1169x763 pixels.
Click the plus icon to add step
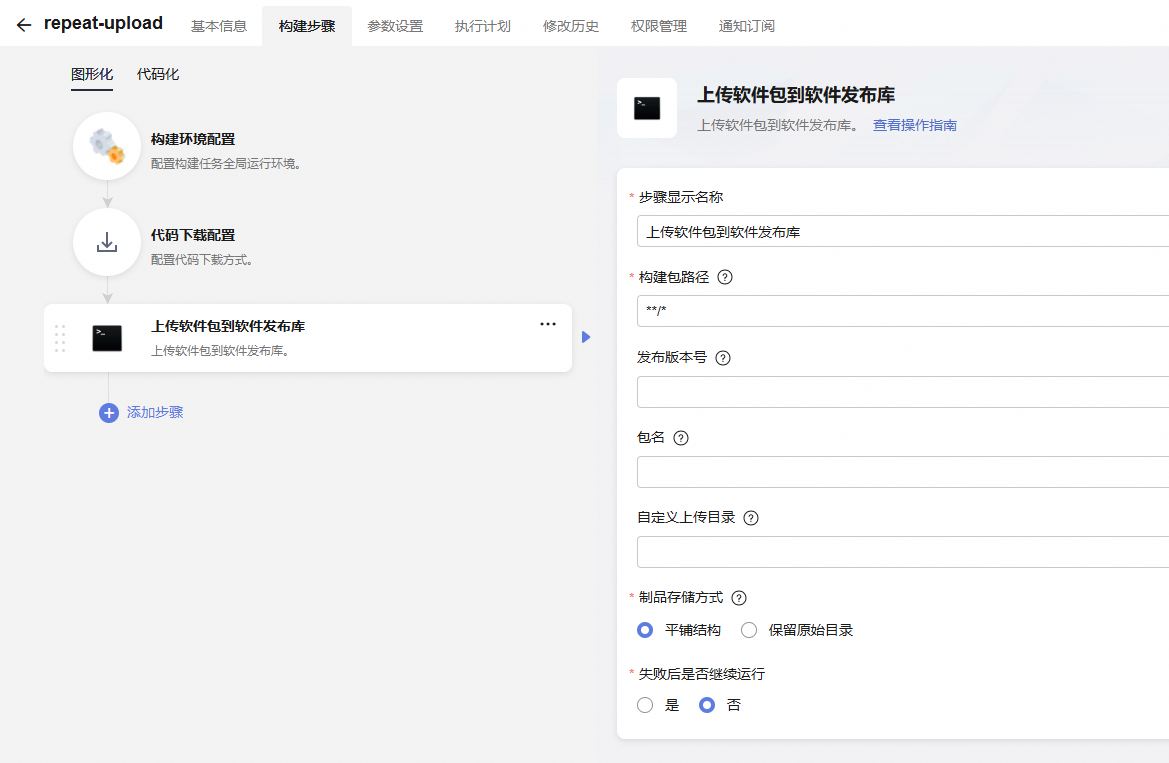[109, 413]
